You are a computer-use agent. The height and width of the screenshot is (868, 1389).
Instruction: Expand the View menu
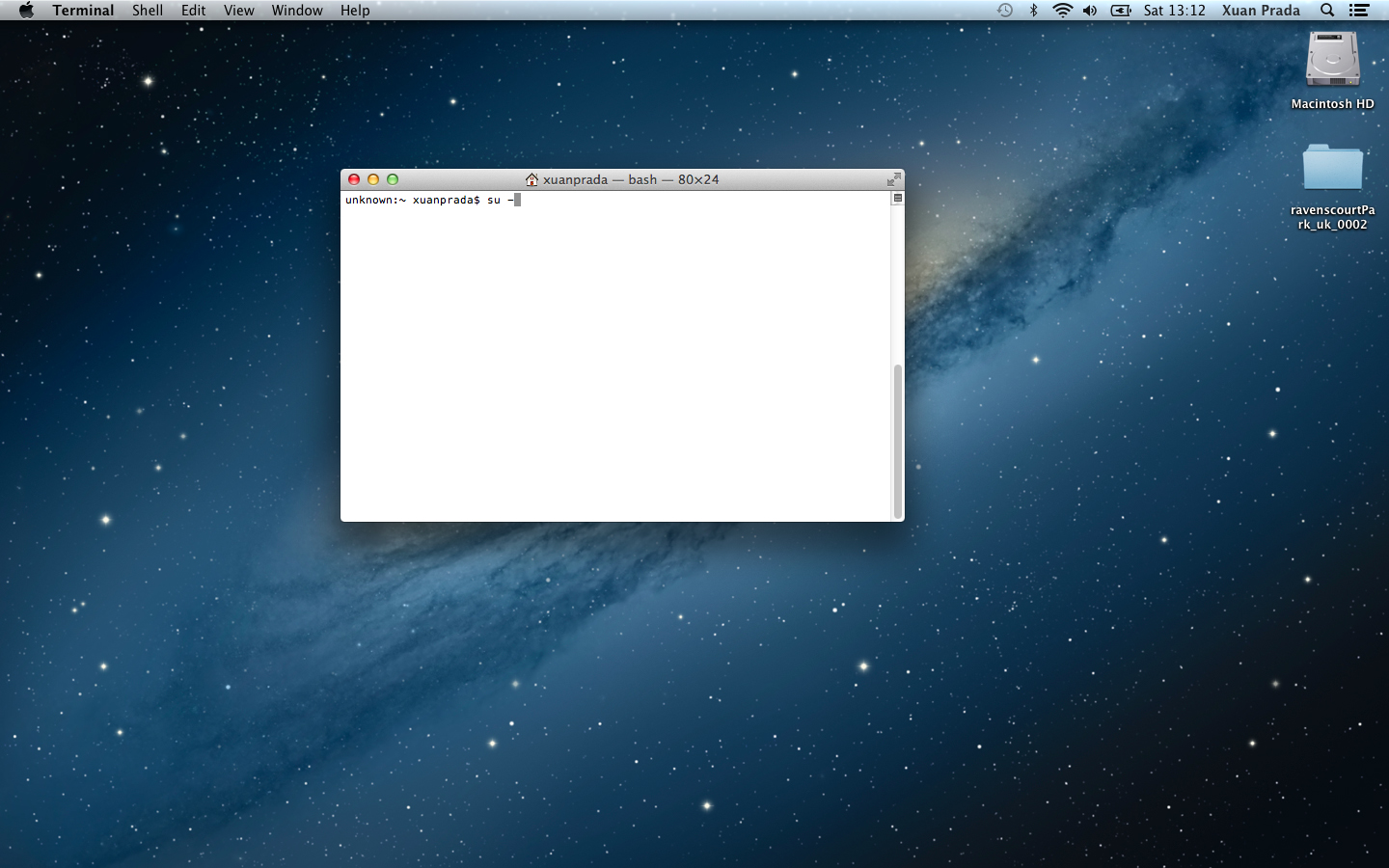238,11
